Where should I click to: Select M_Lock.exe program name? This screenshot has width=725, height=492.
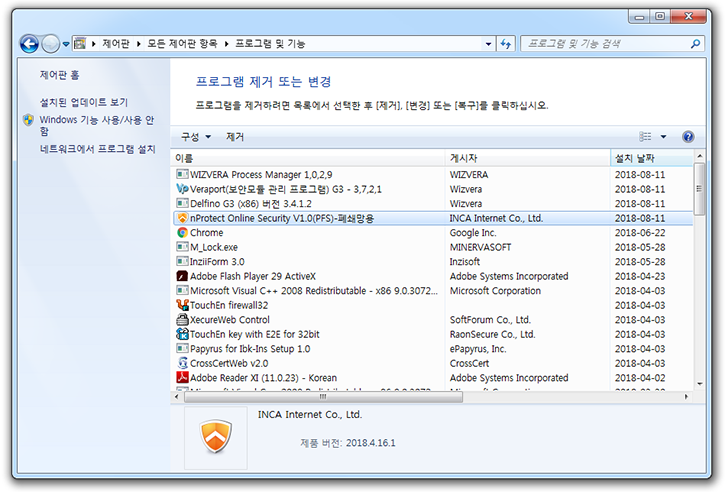(214, 247)
